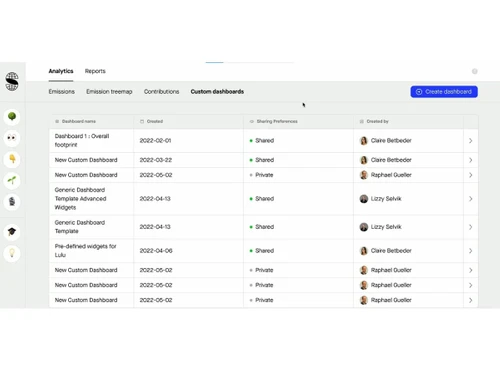The image size is (500, 375).
Task: Click 'Lizzy Selvik' in Advanced Widgets row
Action: 386,199
